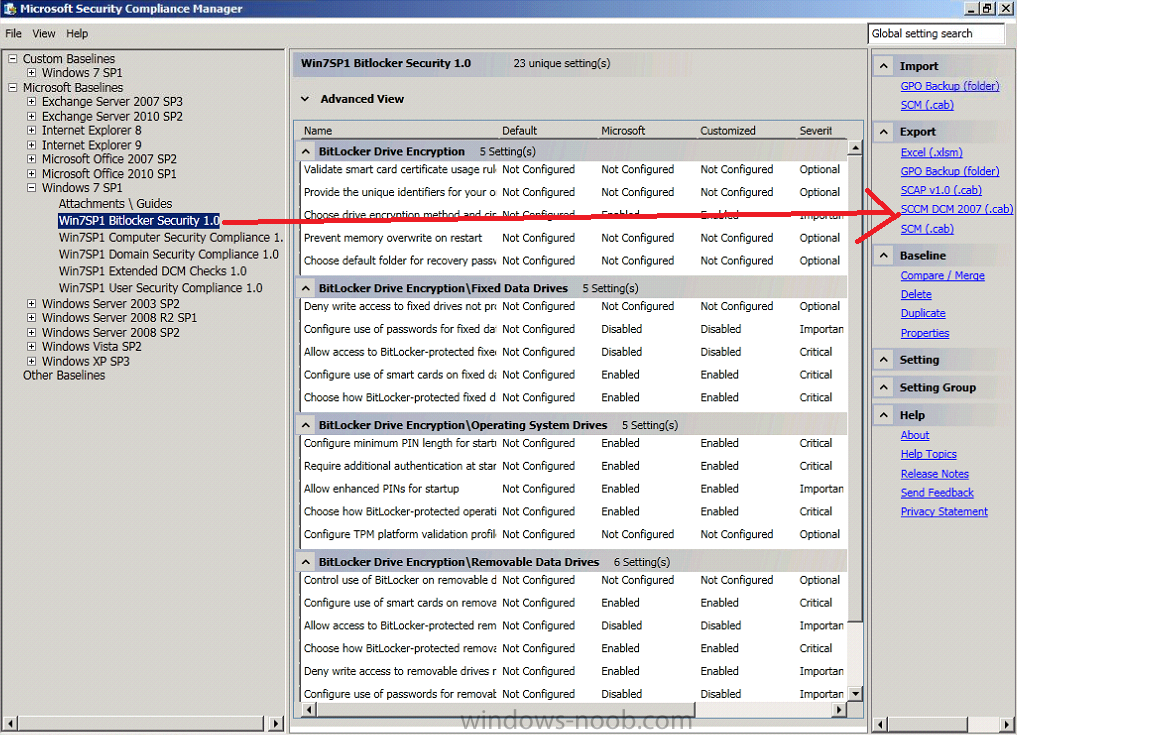Image resolution: width=1152 pixels, height=735 pixels.
Task: Open Help Topics link
Action: click(929, 454)
